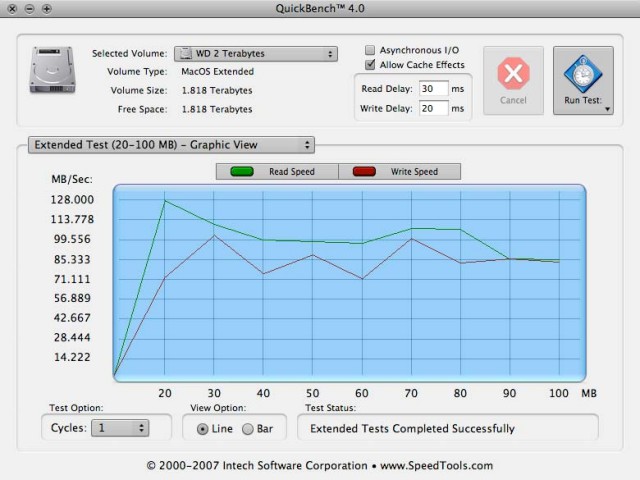This screenshot has width=640, height=480.
Task: Click the 14.222 axis label
Action: 72,357
